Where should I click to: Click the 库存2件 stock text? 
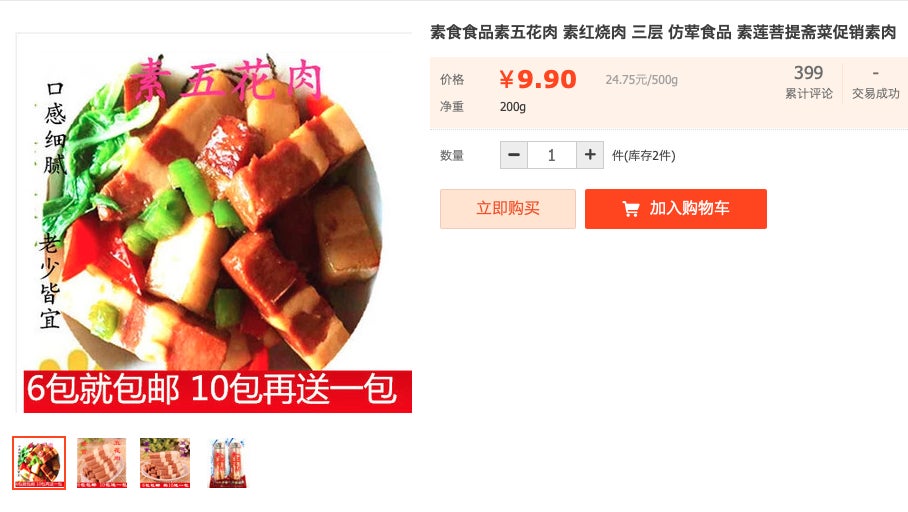point(643,155)
